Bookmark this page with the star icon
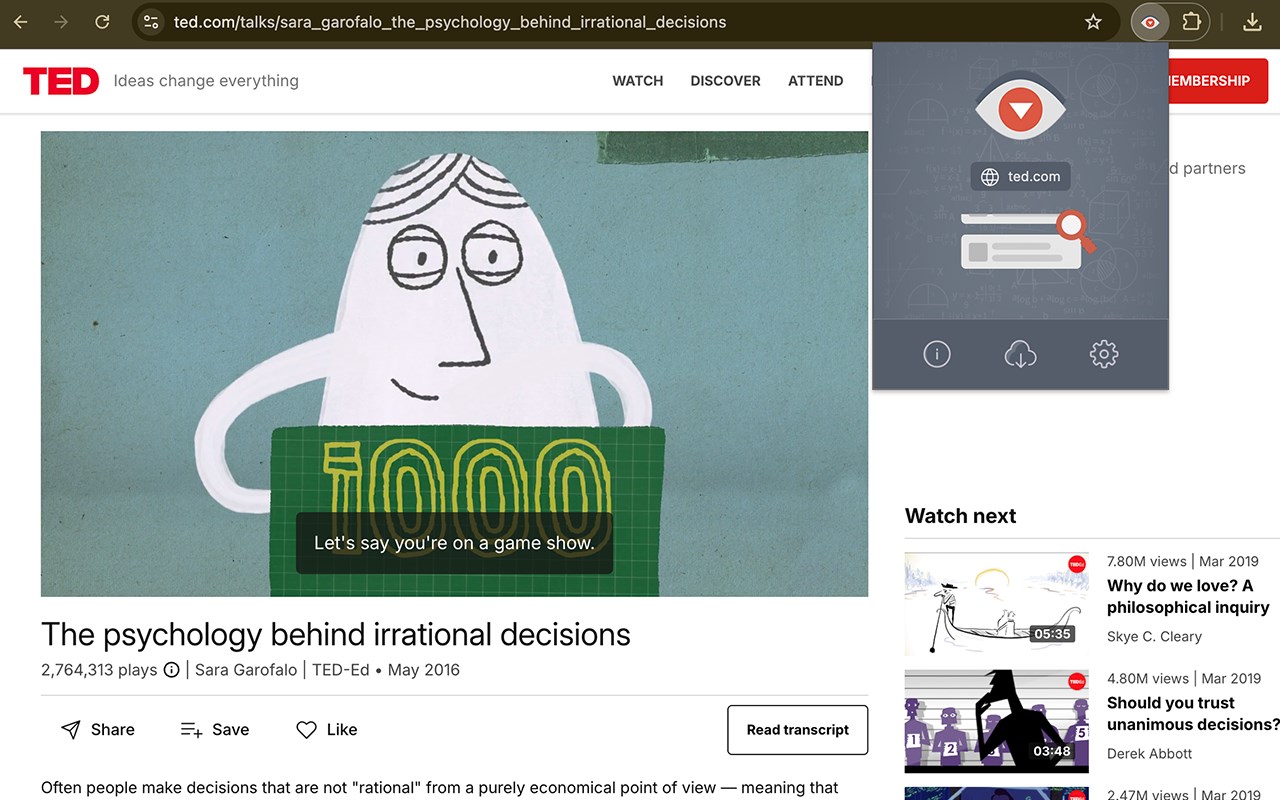Screen dimensions: 1280x800 (1093, 22)
